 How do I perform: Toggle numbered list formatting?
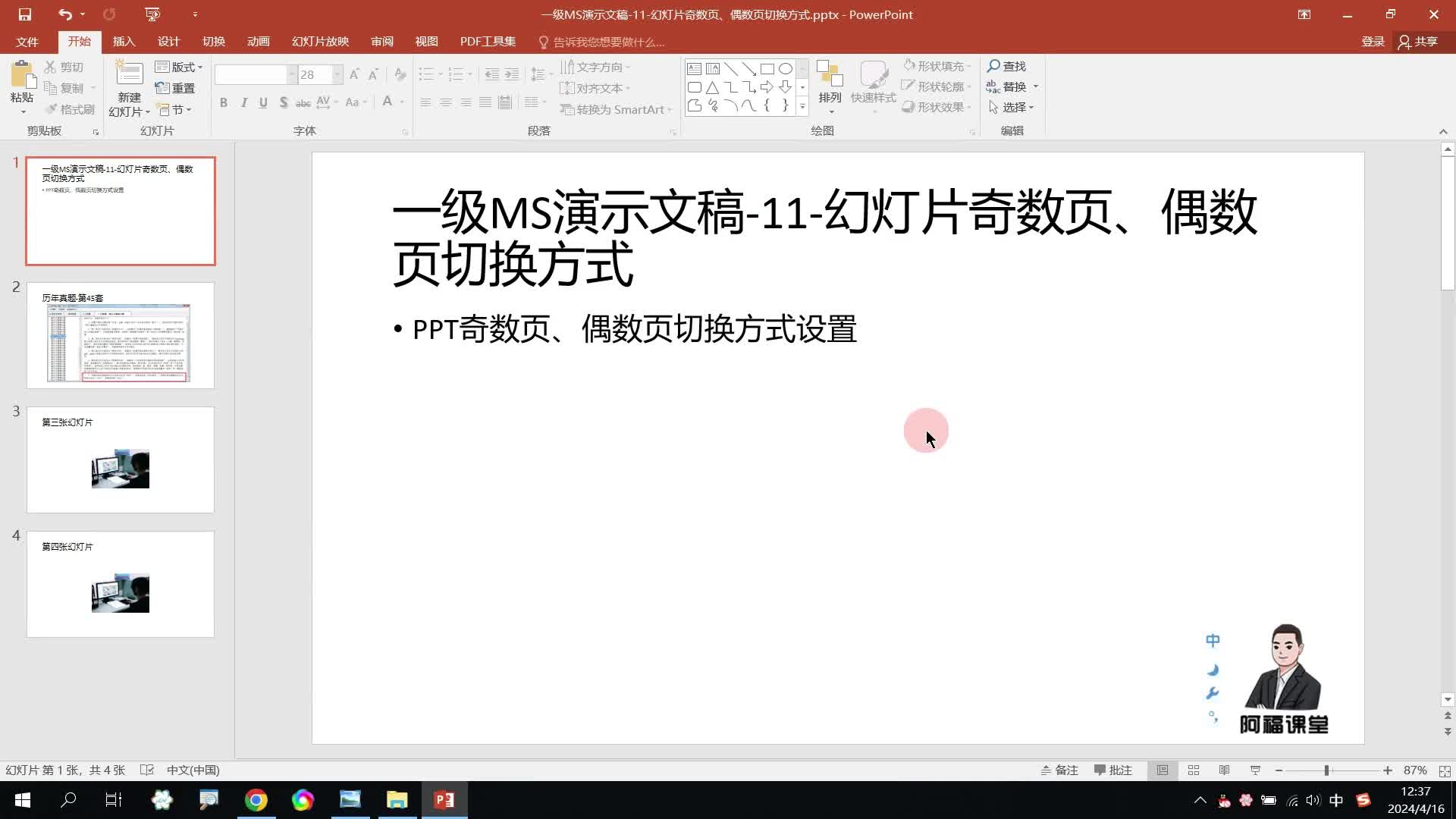456,74
